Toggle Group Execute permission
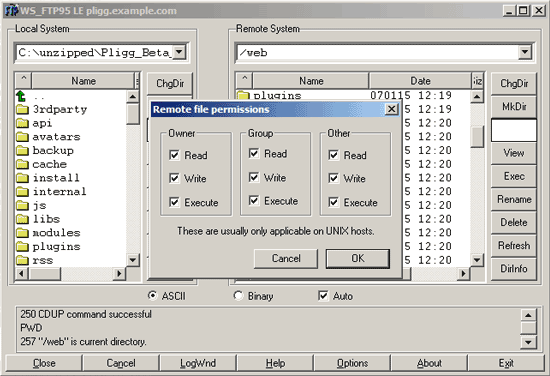The height and width of the screenshot is (376, 550). (x=254, y=201)
